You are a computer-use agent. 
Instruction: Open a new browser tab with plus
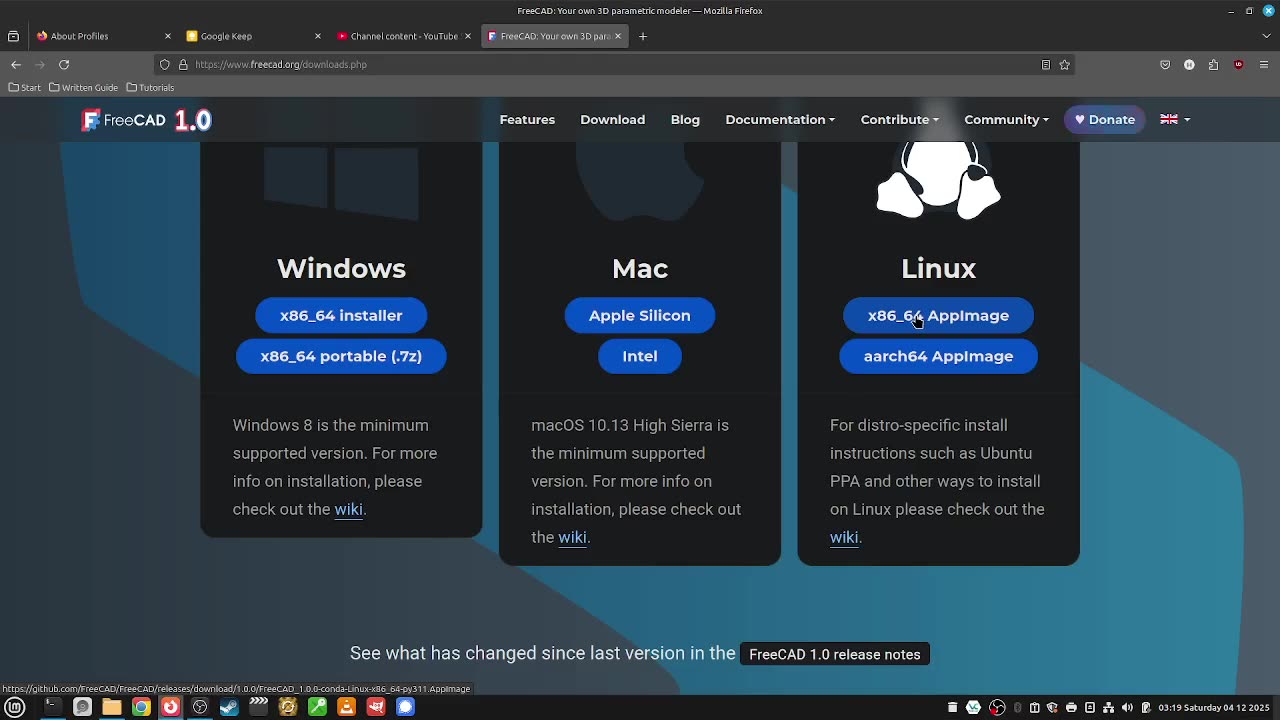643,36
